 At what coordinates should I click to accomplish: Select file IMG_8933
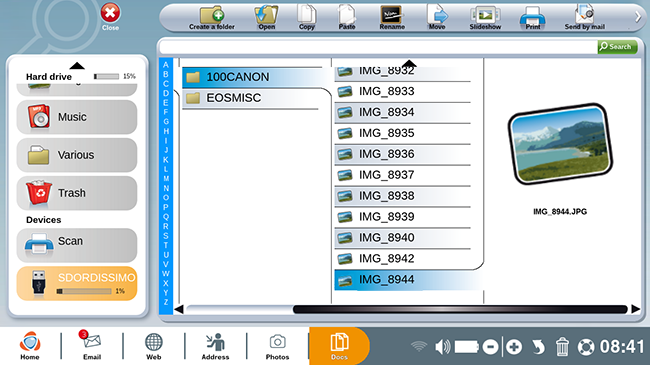403,92
